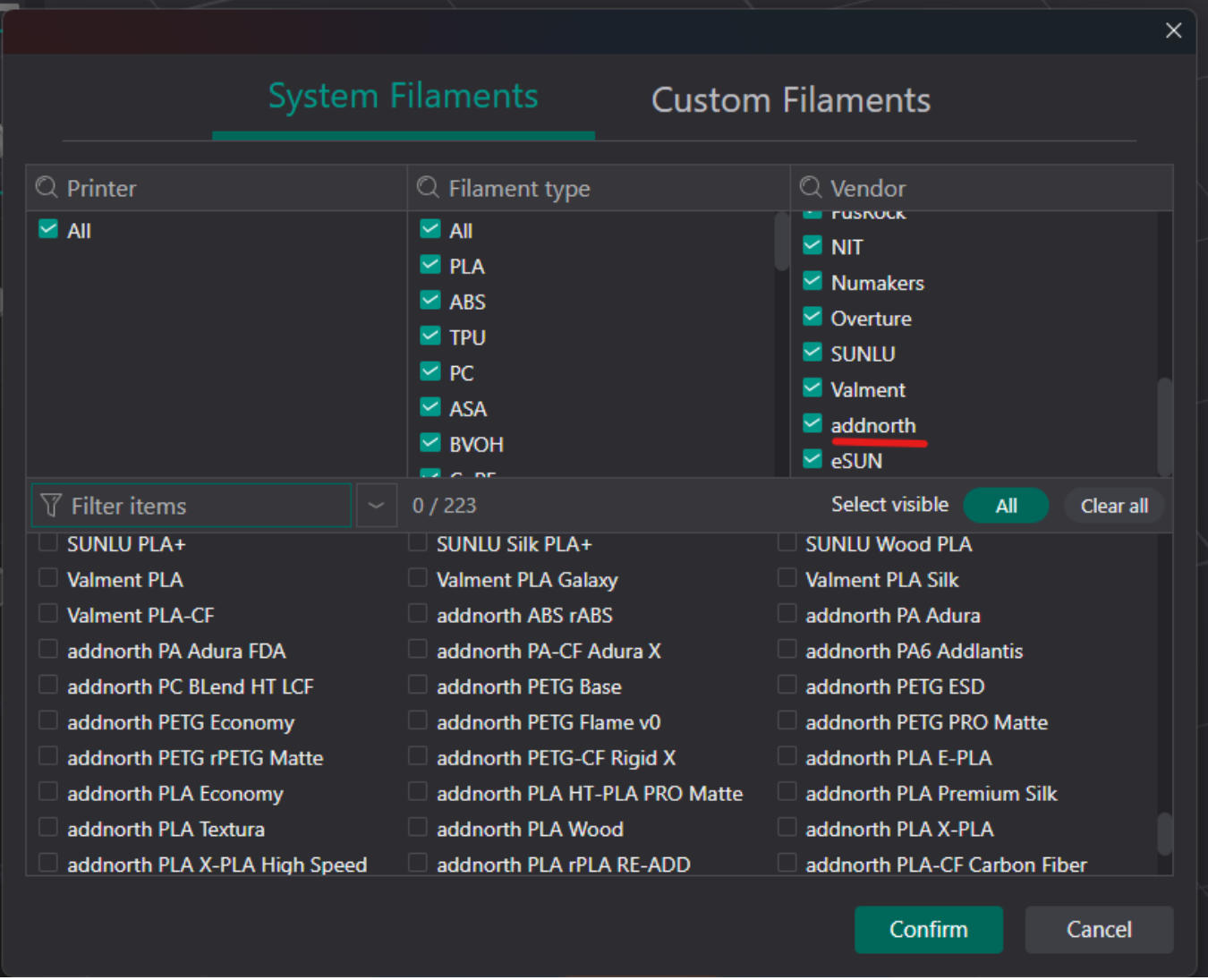This screenshot has width=1208, height=980.
Task: Tick addnorth PETG Flame v0 filament
Action: [418, 720]
